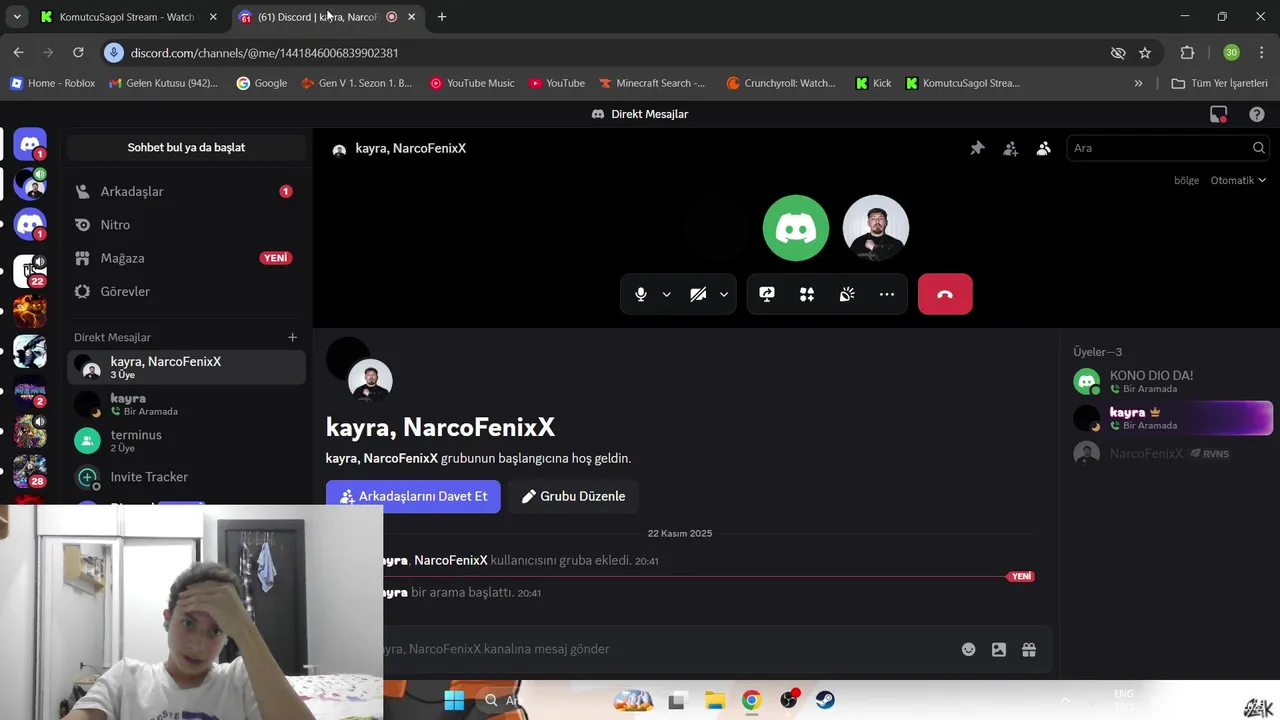Screen dimensions: 1280x720
Task: Open activities icon in call controls
Action: pos(807,294)
